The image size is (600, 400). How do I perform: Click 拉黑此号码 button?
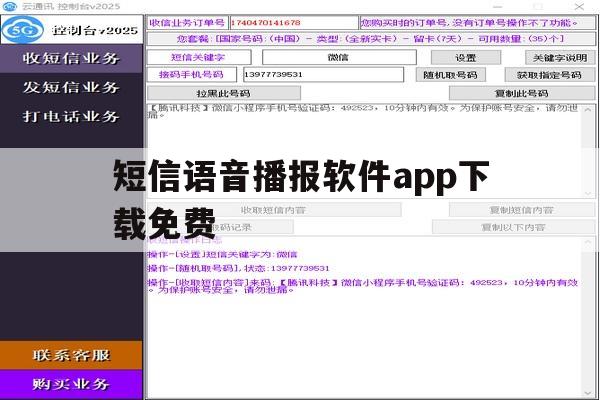click(x=224, y=93)
